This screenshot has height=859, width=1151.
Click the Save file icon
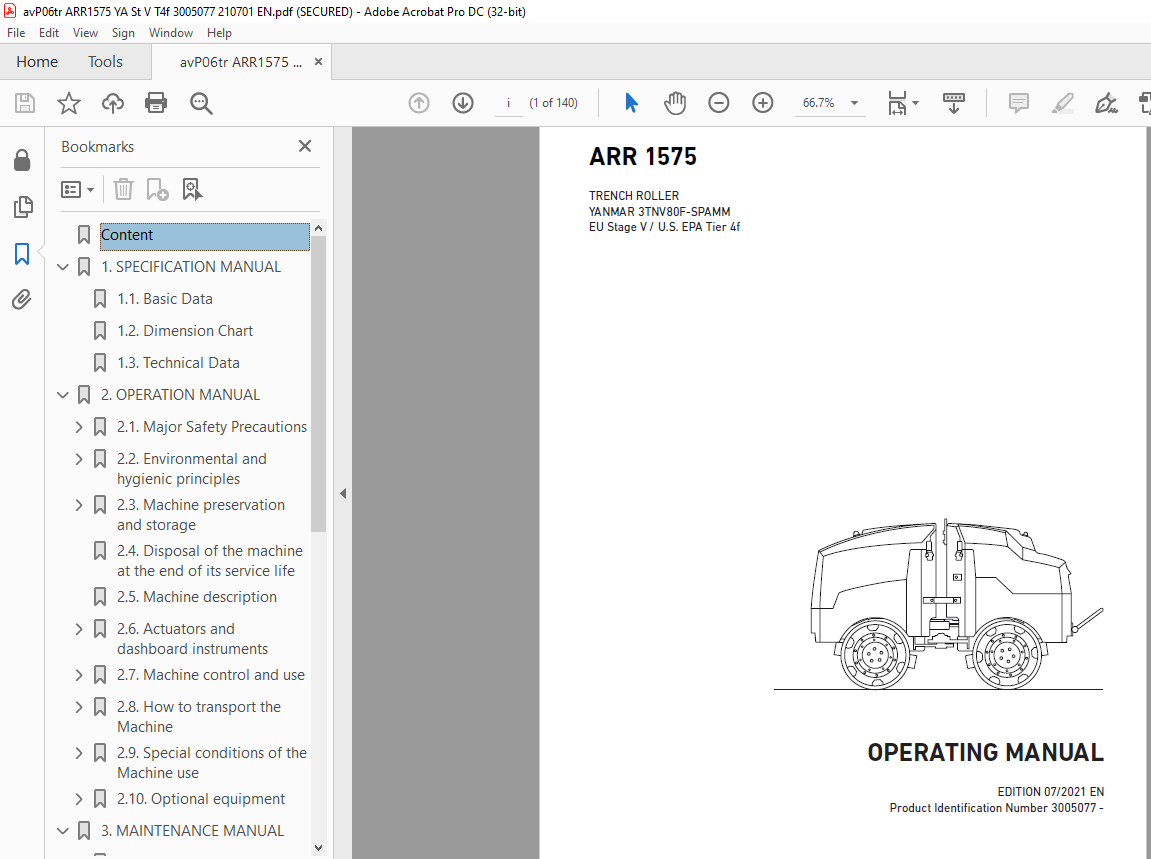point(25,103)
